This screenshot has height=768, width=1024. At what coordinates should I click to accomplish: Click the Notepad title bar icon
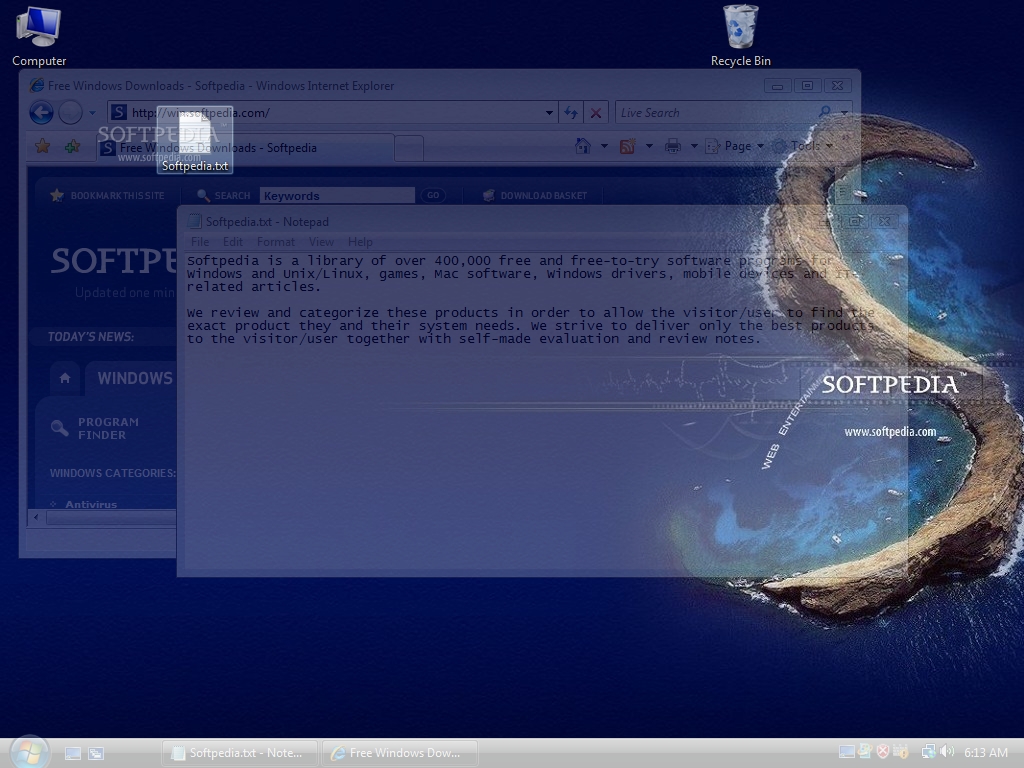point(194,221)
